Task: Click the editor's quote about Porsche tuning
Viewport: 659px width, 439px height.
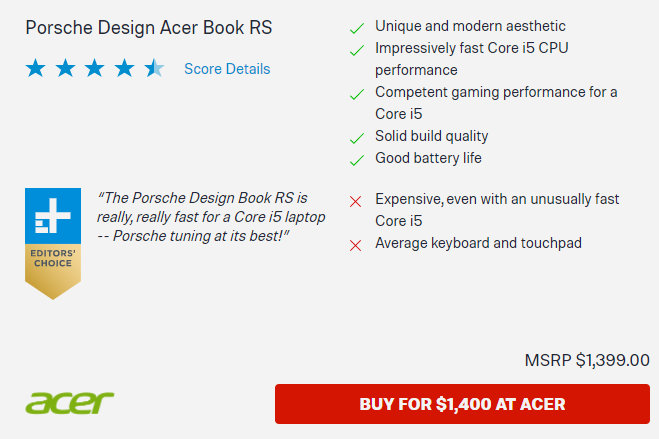Action: [x=211, y=216]
